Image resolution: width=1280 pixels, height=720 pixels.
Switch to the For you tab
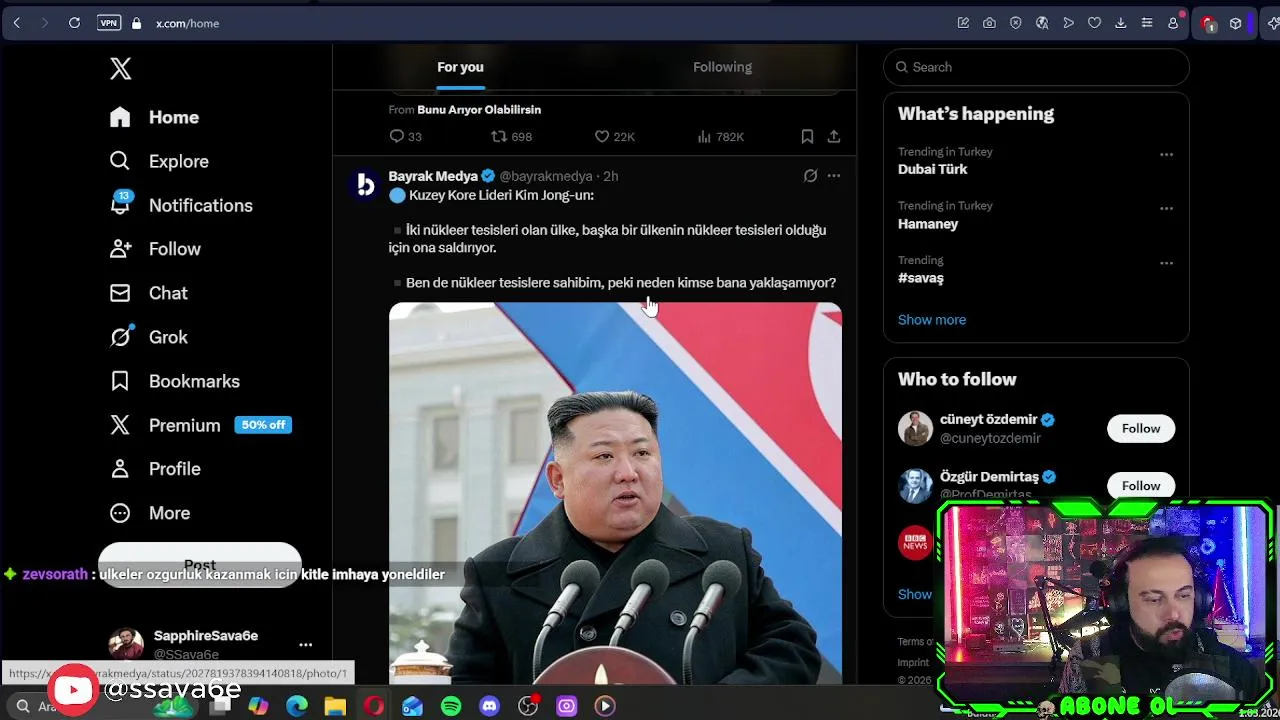click(x=460, y=67)
